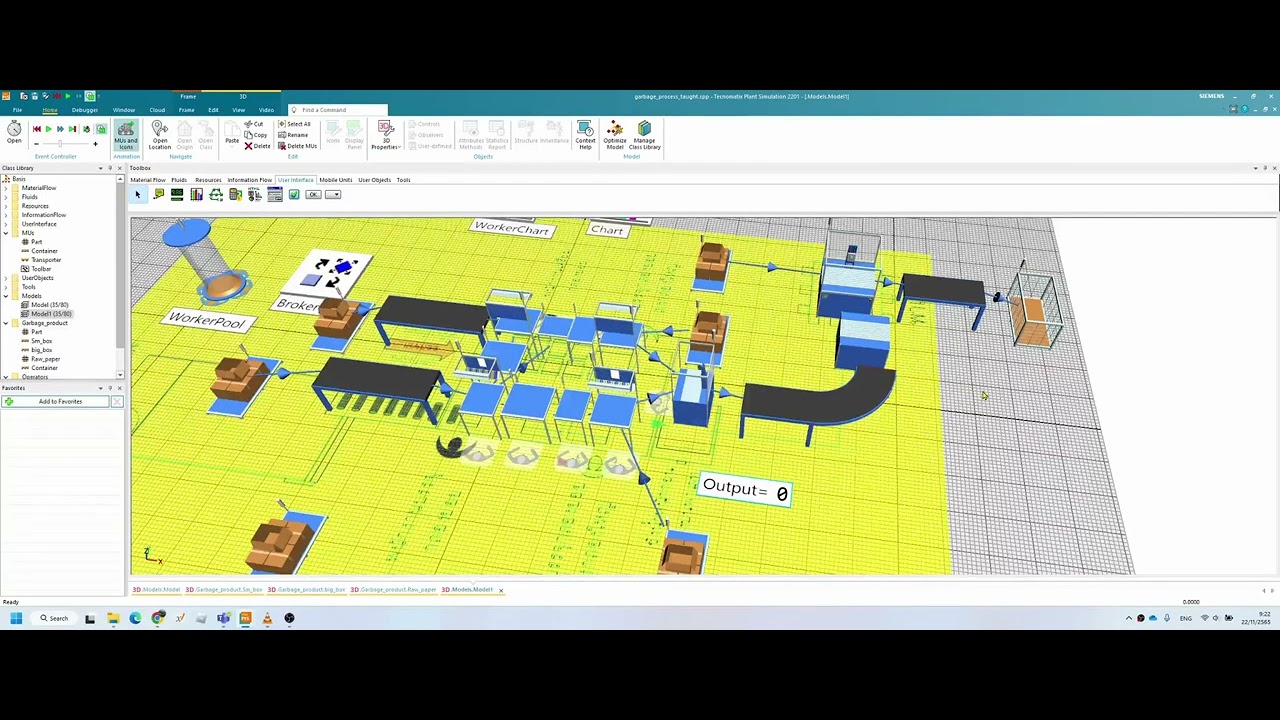Switch to the 3D.Garbage_product.big_box tab
1280x720 pixels.
tap(307, 590)
